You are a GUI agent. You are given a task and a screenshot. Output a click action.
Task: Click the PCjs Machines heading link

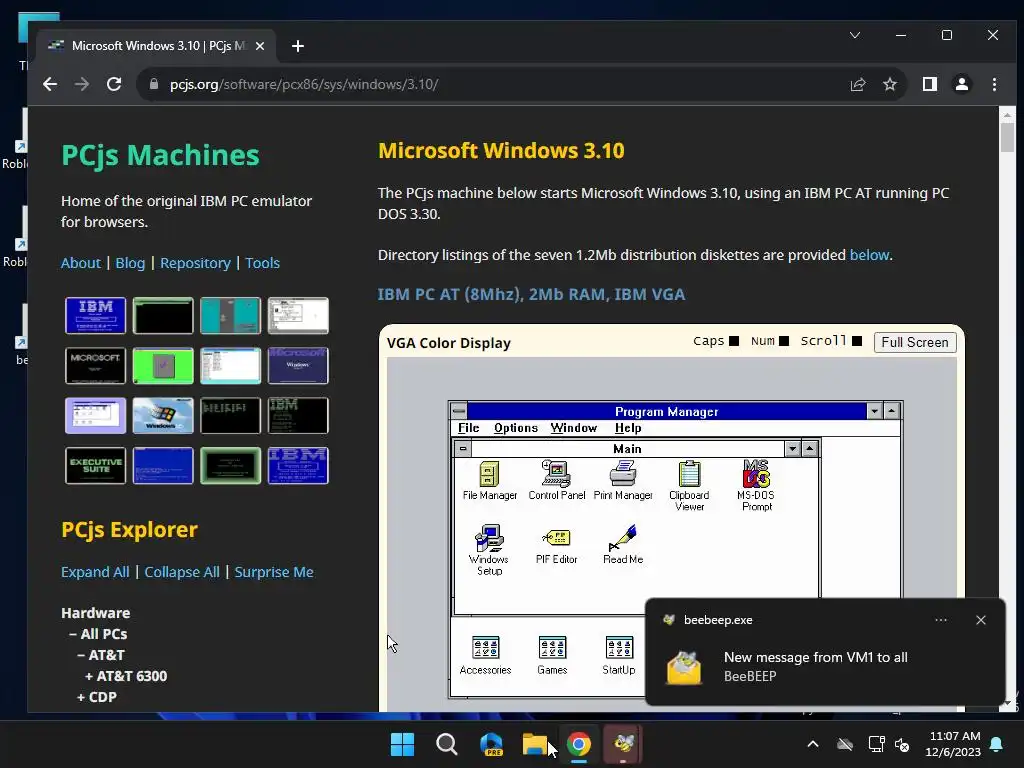(160, 155)
